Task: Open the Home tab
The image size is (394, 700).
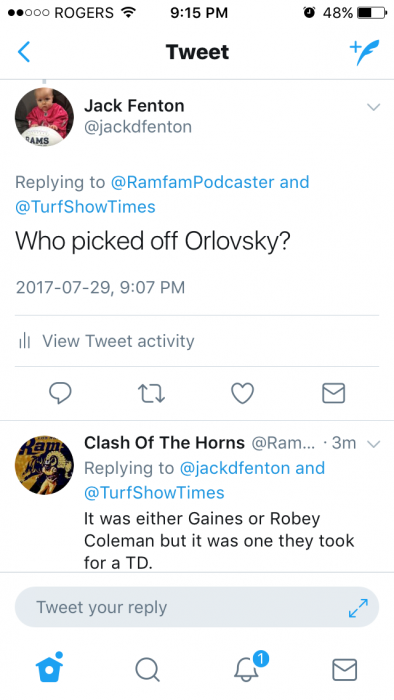Action: 50,667
